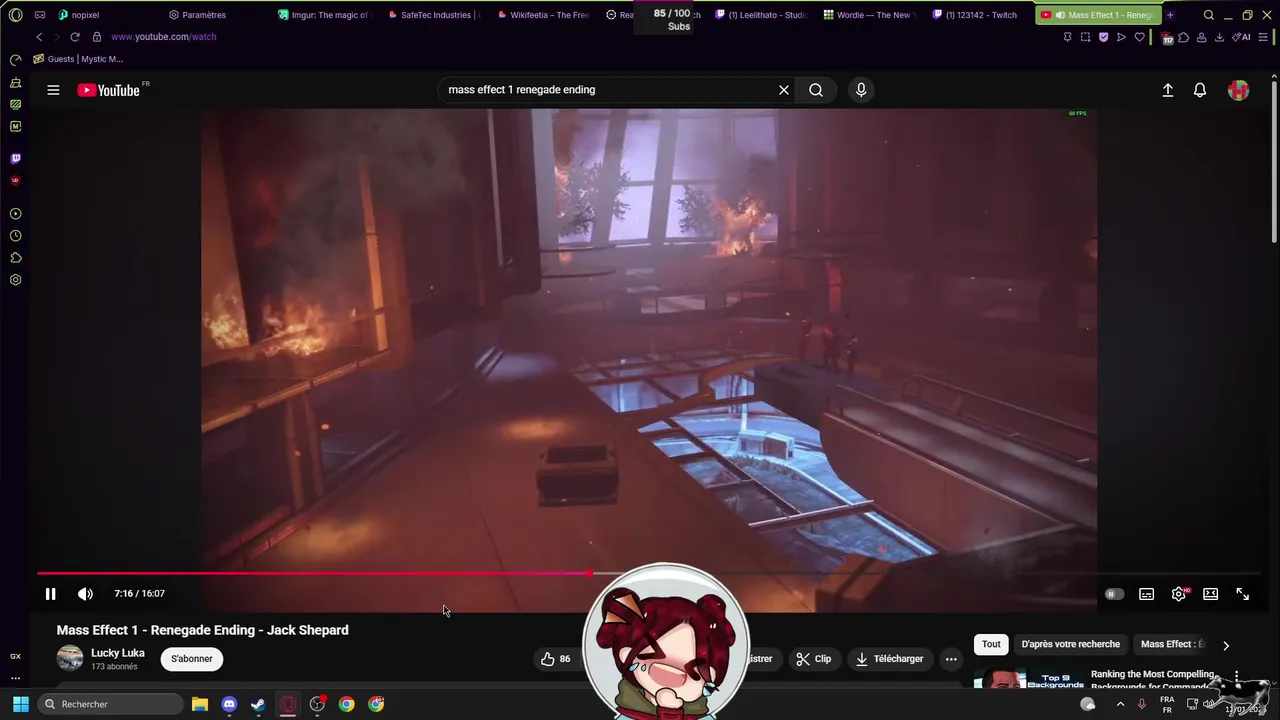1280x720 pixels.
Task: Subscribe with the S'abonner button
Action: click(x=192, y=659)
